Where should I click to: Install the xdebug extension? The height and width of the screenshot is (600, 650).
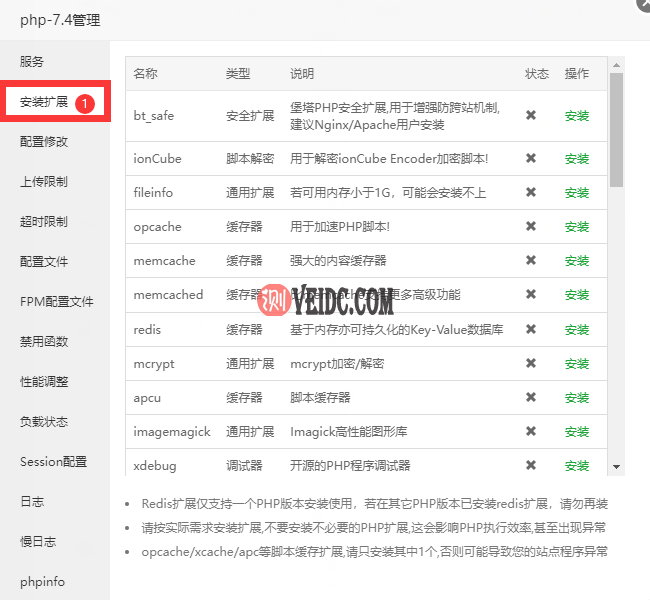click(x=577, y=465)
